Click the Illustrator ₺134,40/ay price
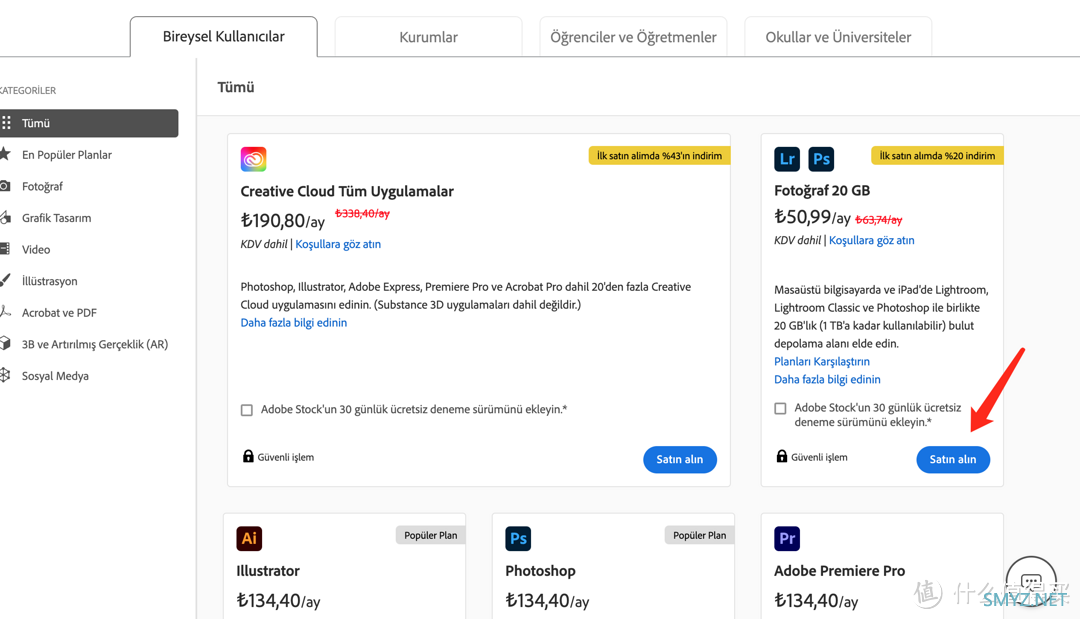Screen dimensions: 1080x619 [x=278, y=601]
